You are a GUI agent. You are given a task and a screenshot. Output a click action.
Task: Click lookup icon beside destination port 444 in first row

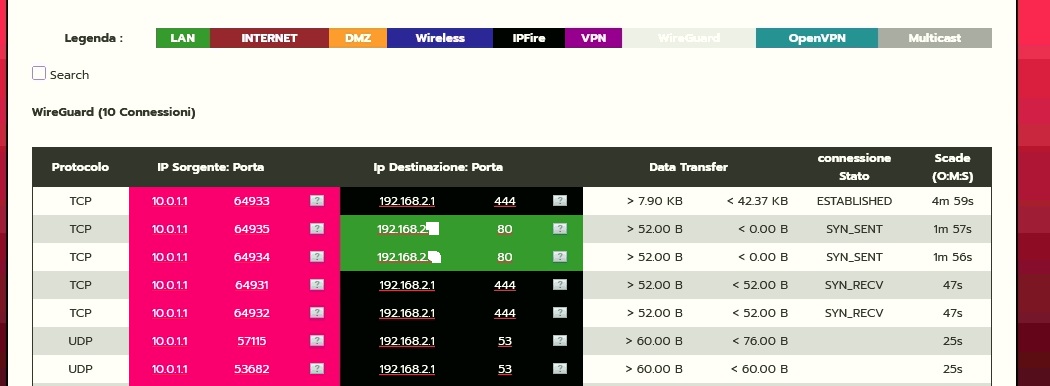point(560,201)
